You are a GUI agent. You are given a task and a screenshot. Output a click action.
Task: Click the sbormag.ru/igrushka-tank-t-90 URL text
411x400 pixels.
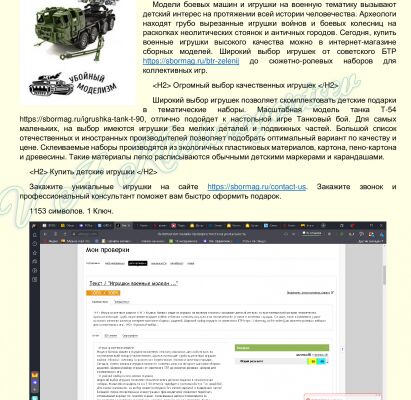[82, 119]
